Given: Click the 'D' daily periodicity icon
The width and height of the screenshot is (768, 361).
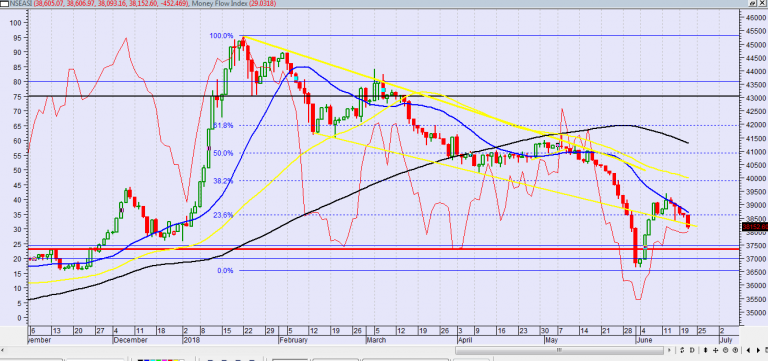Looking at the screenshot, I should 692,350.
